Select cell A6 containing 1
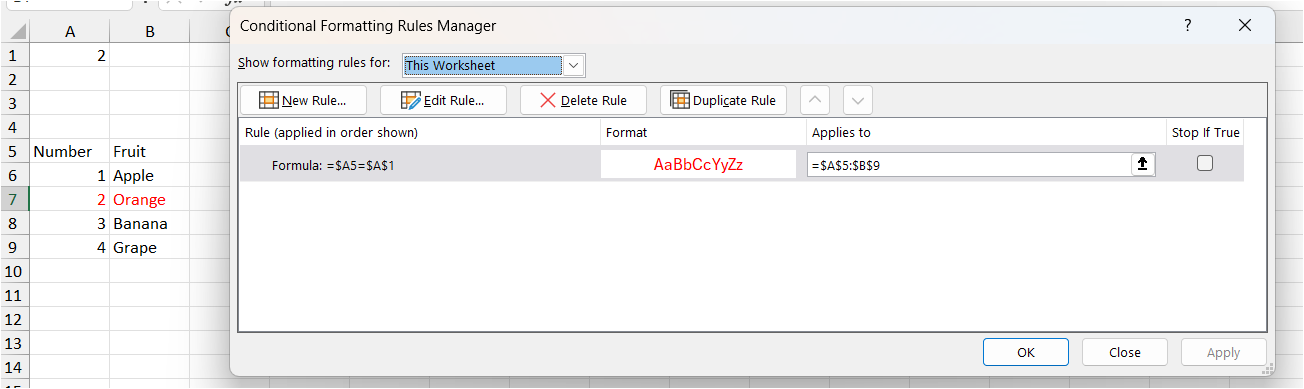1304x389 pixels. click(x=70, y=176)
